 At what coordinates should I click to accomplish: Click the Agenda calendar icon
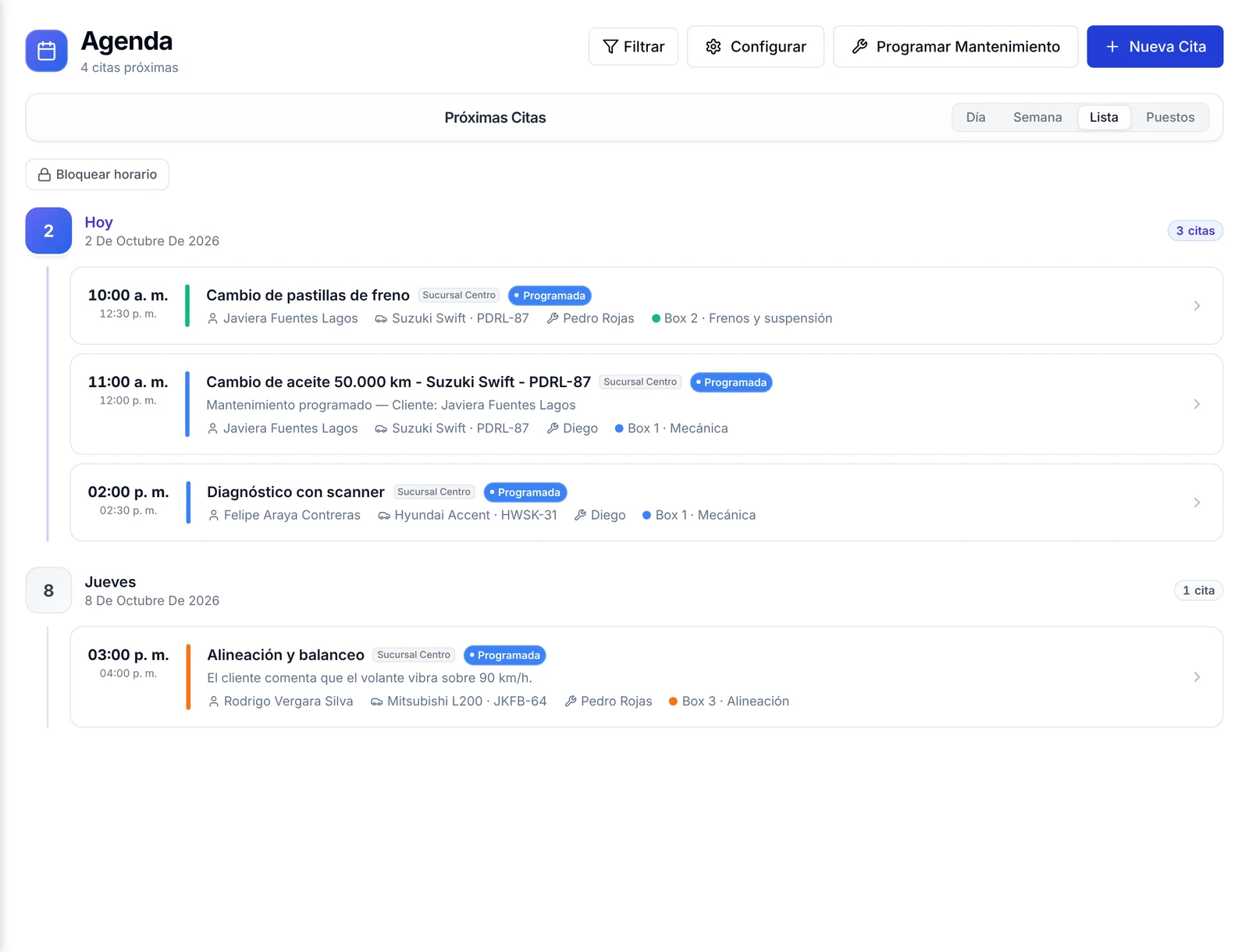(47, 51)
